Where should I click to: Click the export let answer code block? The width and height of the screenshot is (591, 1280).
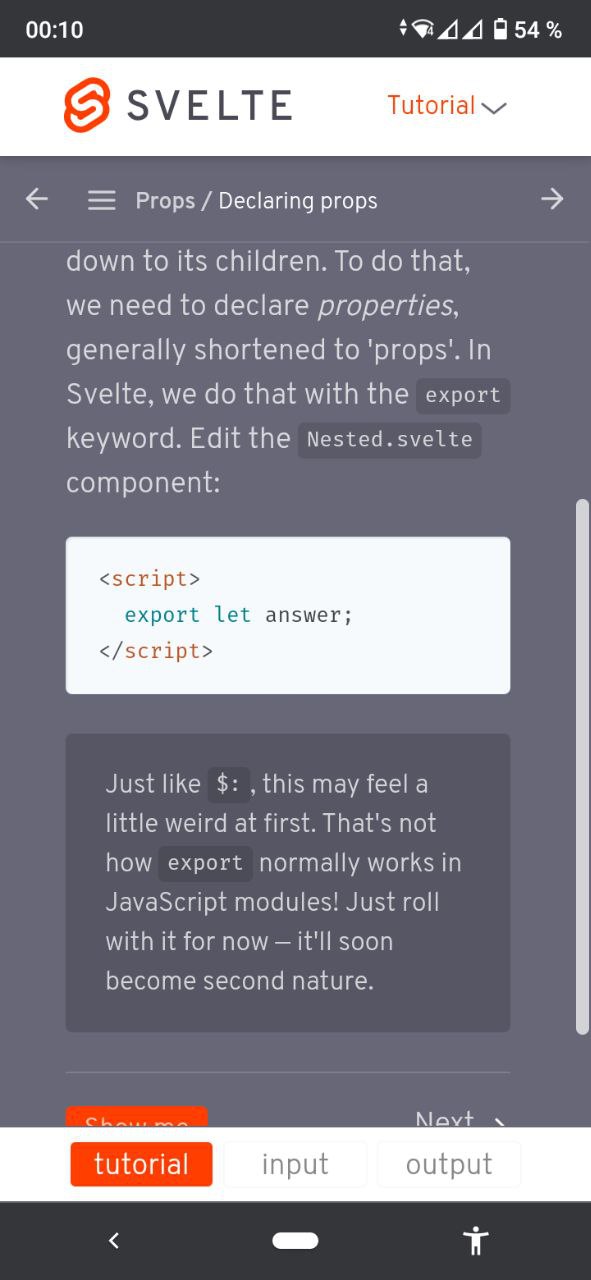tap(288, 615)
